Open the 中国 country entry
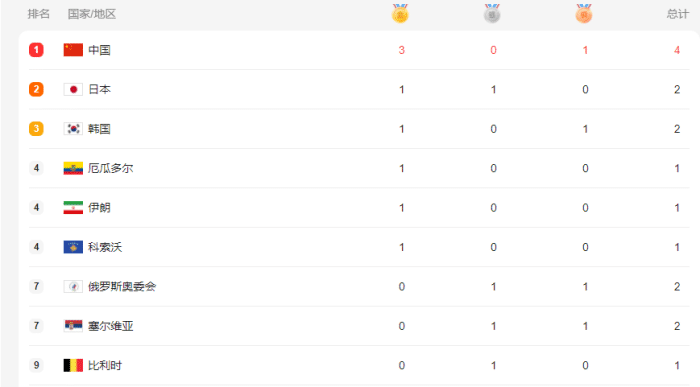This screenshot has width=700, height=387. 99,50
